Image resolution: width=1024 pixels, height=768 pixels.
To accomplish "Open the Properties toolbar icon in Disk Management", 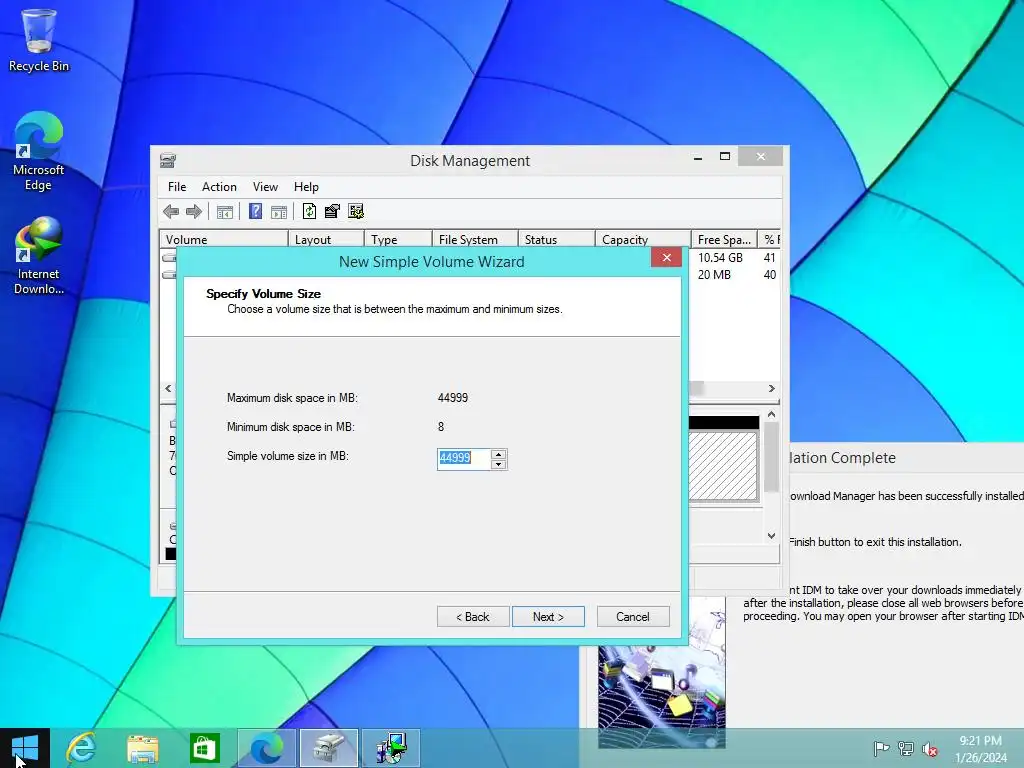I will click(332, 211).
